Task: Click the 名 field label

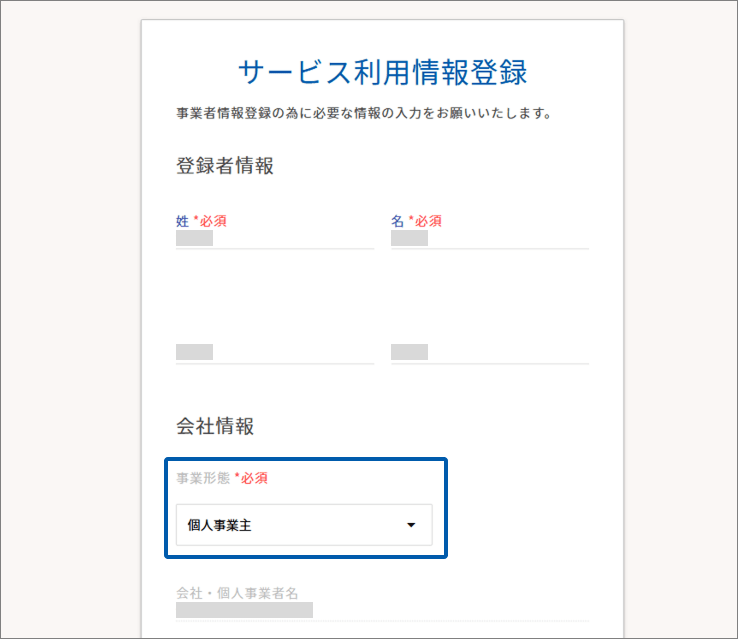Action: 397,221
